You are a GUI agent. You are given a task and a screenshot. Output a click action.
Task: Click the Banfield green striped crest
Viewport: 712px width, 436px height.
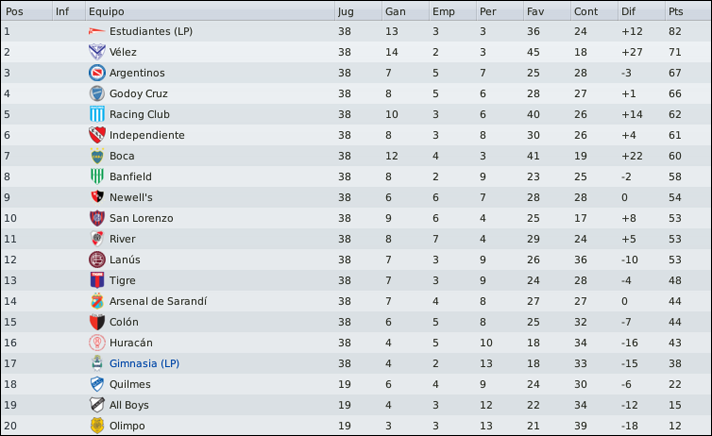(x=97, y=176)
